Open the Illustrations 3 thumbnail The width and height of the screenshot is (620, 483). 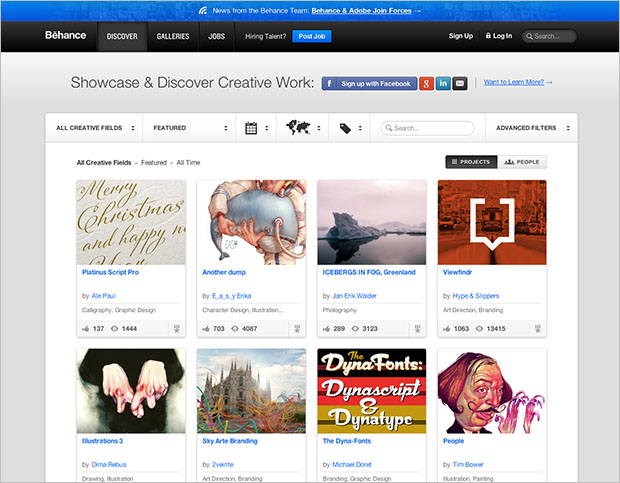click(131, 391)
